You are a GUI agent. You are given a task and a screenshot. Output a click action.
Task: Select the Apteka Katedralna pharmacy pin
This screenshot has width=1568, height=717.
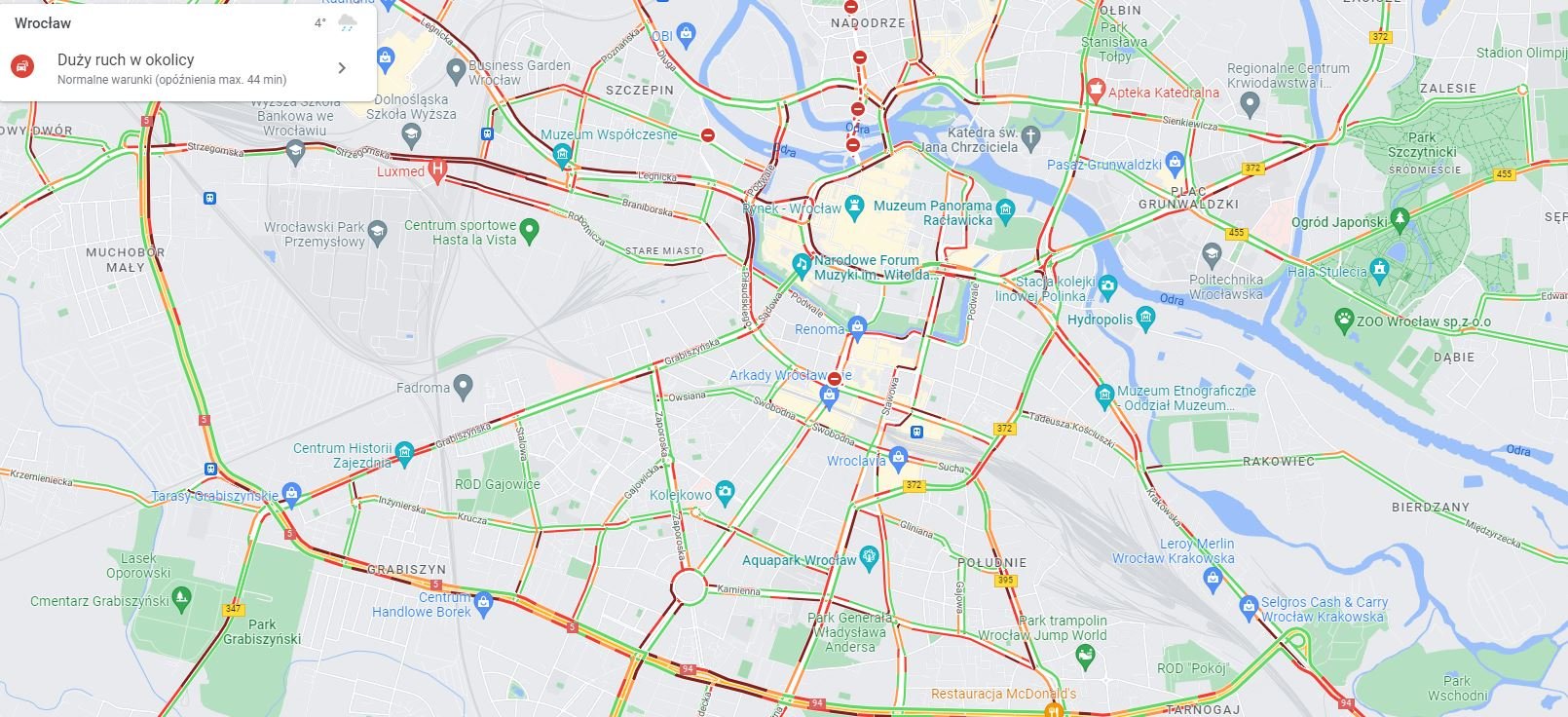1096,92
